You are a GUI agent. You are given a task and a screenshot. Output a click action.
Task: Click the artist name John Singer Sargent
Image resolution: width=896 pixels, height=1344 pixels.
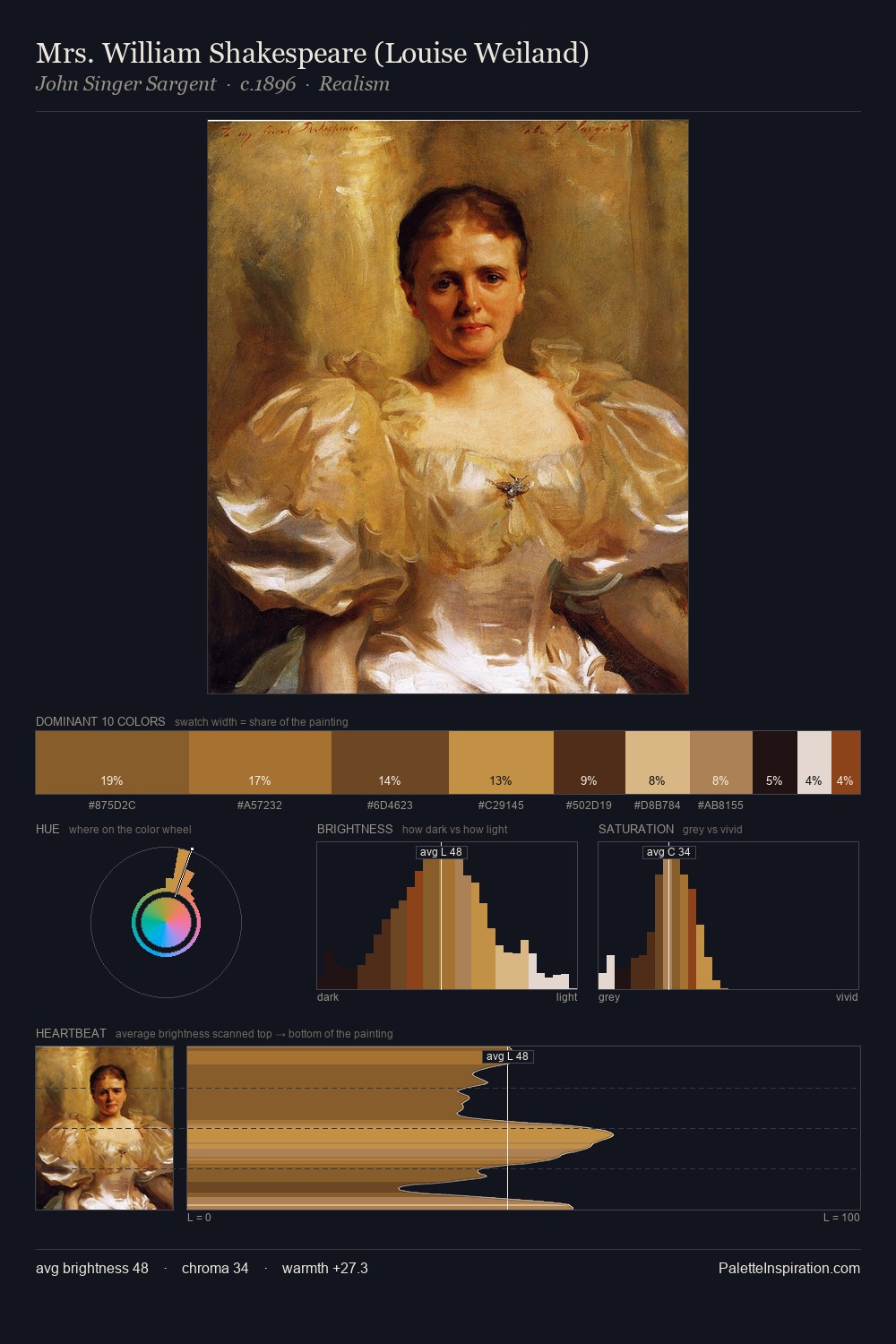[x=125, y=84]
